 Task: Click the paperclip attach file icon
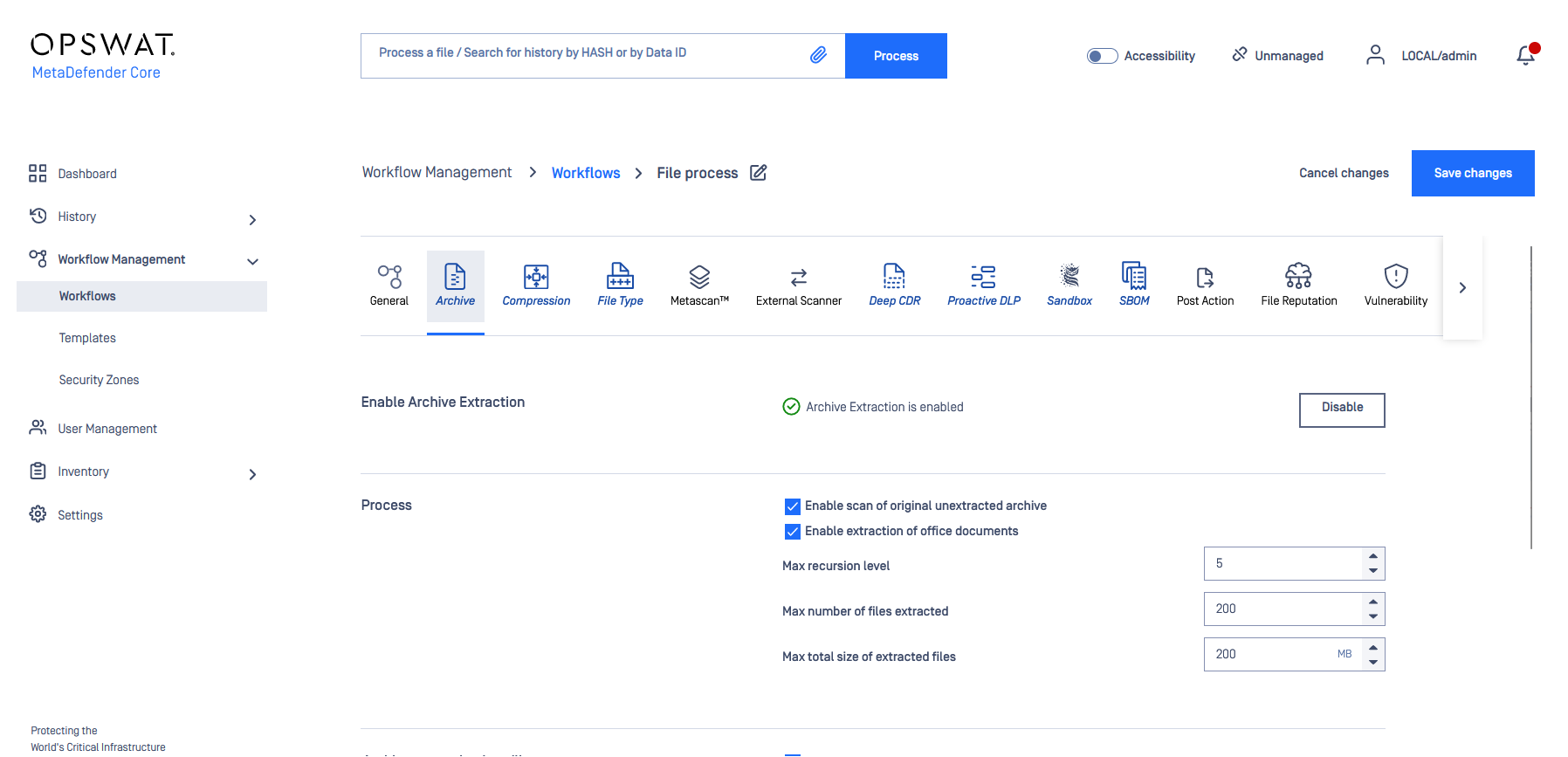coord(818,55)
